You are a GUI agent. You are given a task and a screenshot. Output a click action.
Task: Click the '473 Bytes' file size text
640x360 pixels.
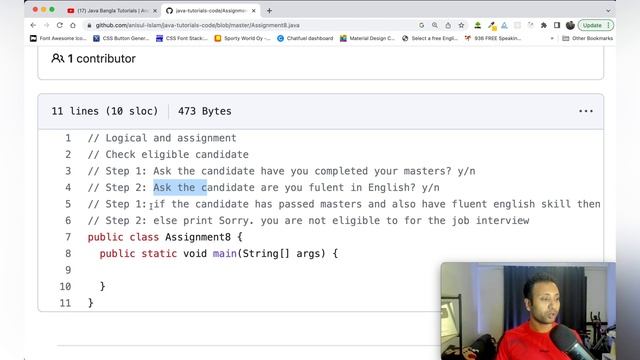pyautogui.click(x=204, y=111)
